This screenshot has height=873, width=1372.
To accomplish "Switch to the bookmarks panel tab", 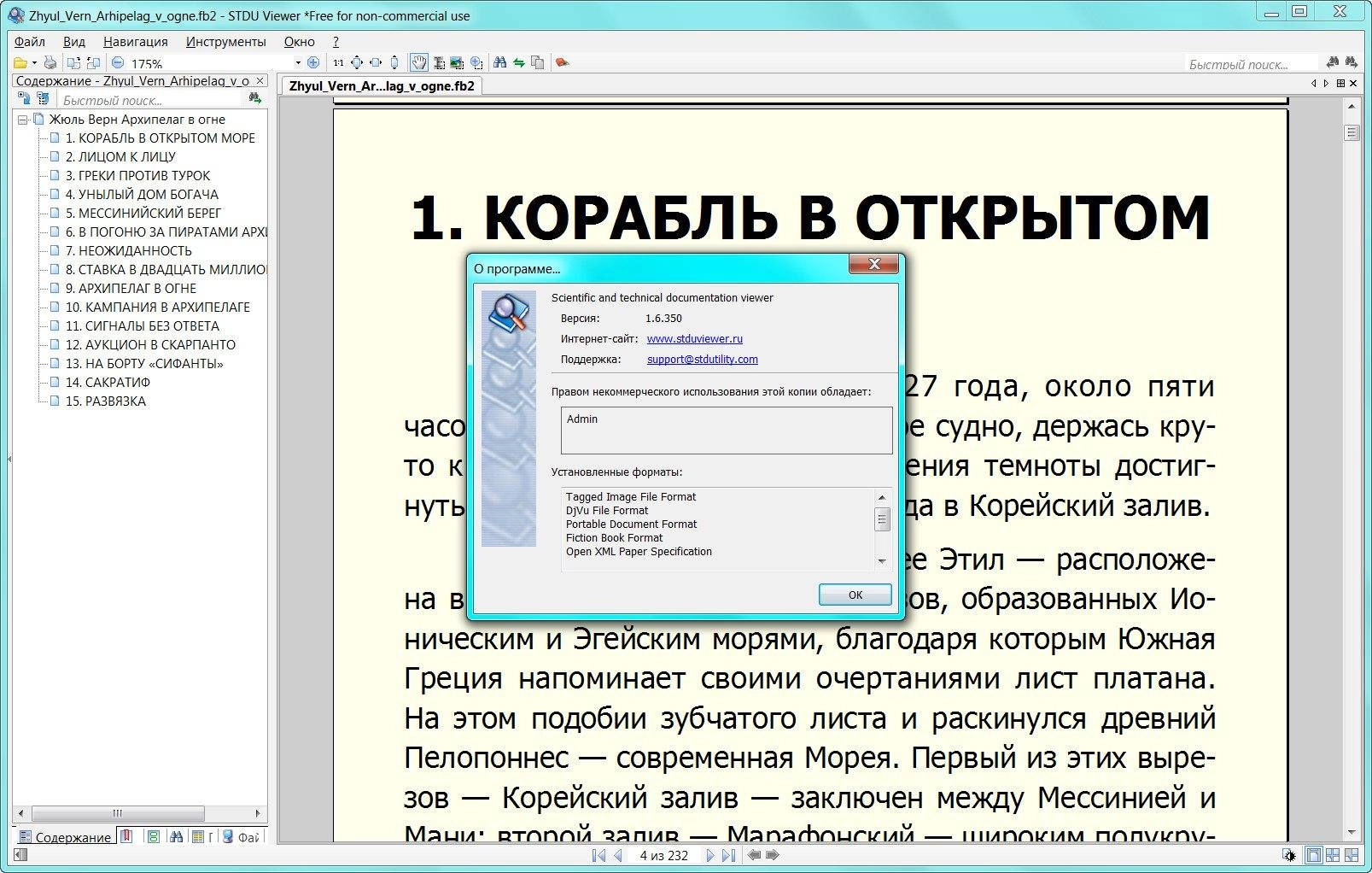I will pos(126,837).
